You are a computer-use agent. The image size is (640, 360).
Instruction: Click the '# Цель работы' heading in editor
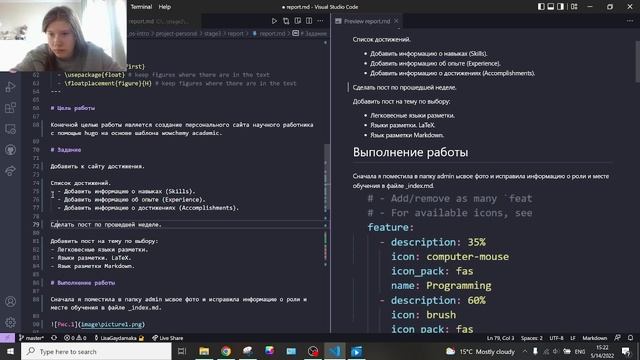tap(73, 108)
